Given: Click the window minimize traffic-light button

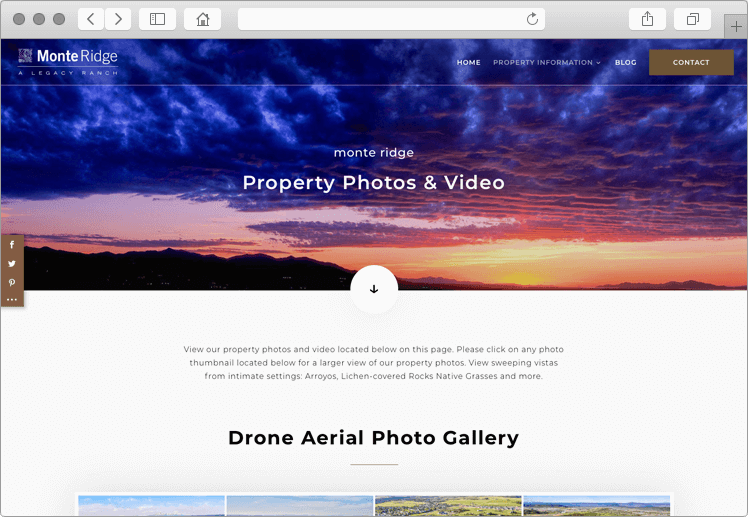Looking at the screenshot, I should click(39, 19).
